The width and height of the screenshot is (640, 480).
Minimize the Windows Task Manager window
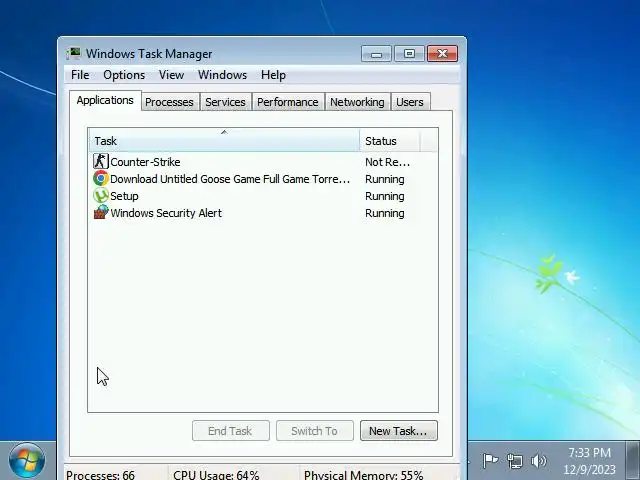[x=376, y=53]
